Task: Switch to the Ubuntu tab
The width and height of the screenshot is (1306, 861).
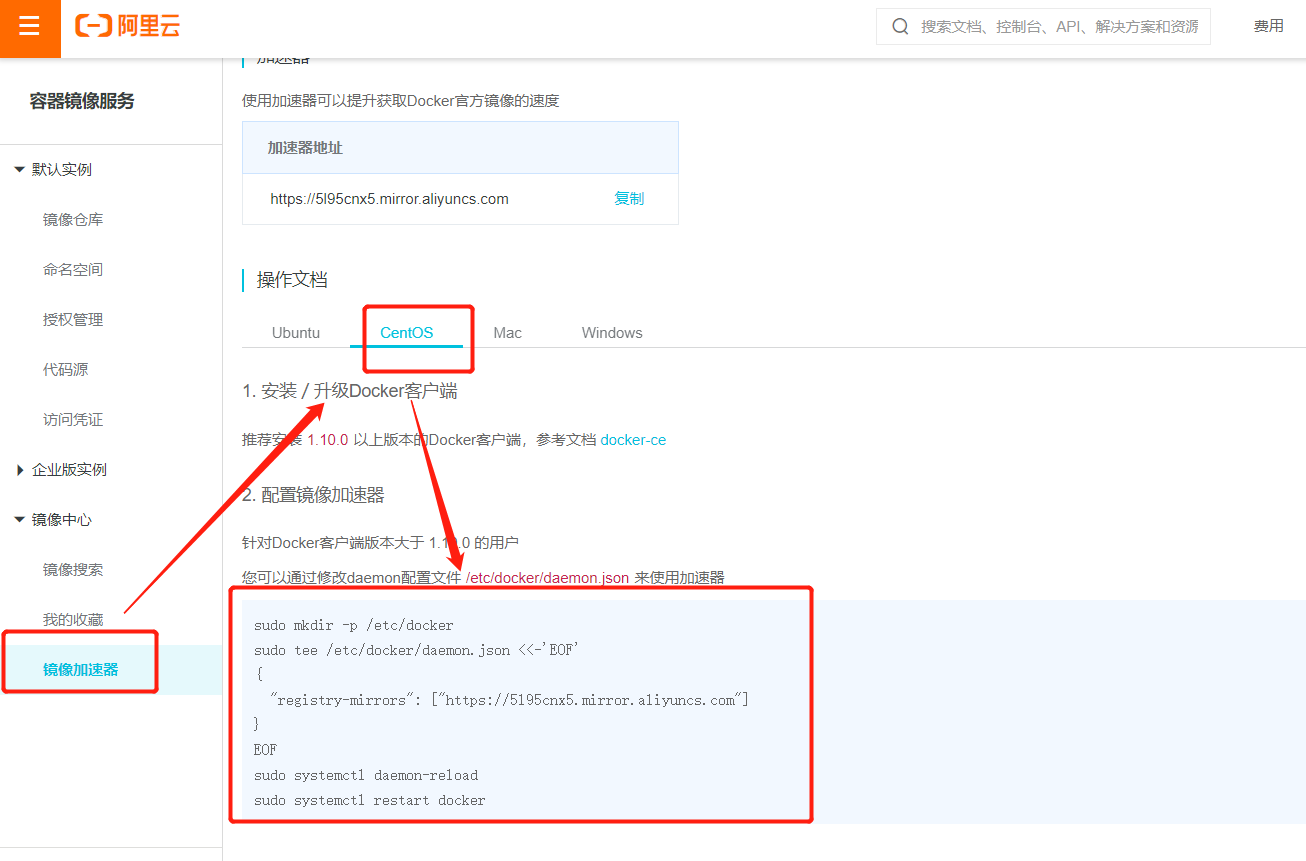Action: tap(296, 333)
